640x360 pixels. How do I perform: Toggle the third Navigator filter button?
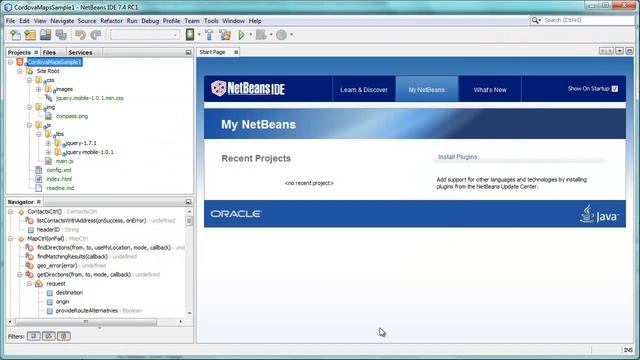[64, 336]
